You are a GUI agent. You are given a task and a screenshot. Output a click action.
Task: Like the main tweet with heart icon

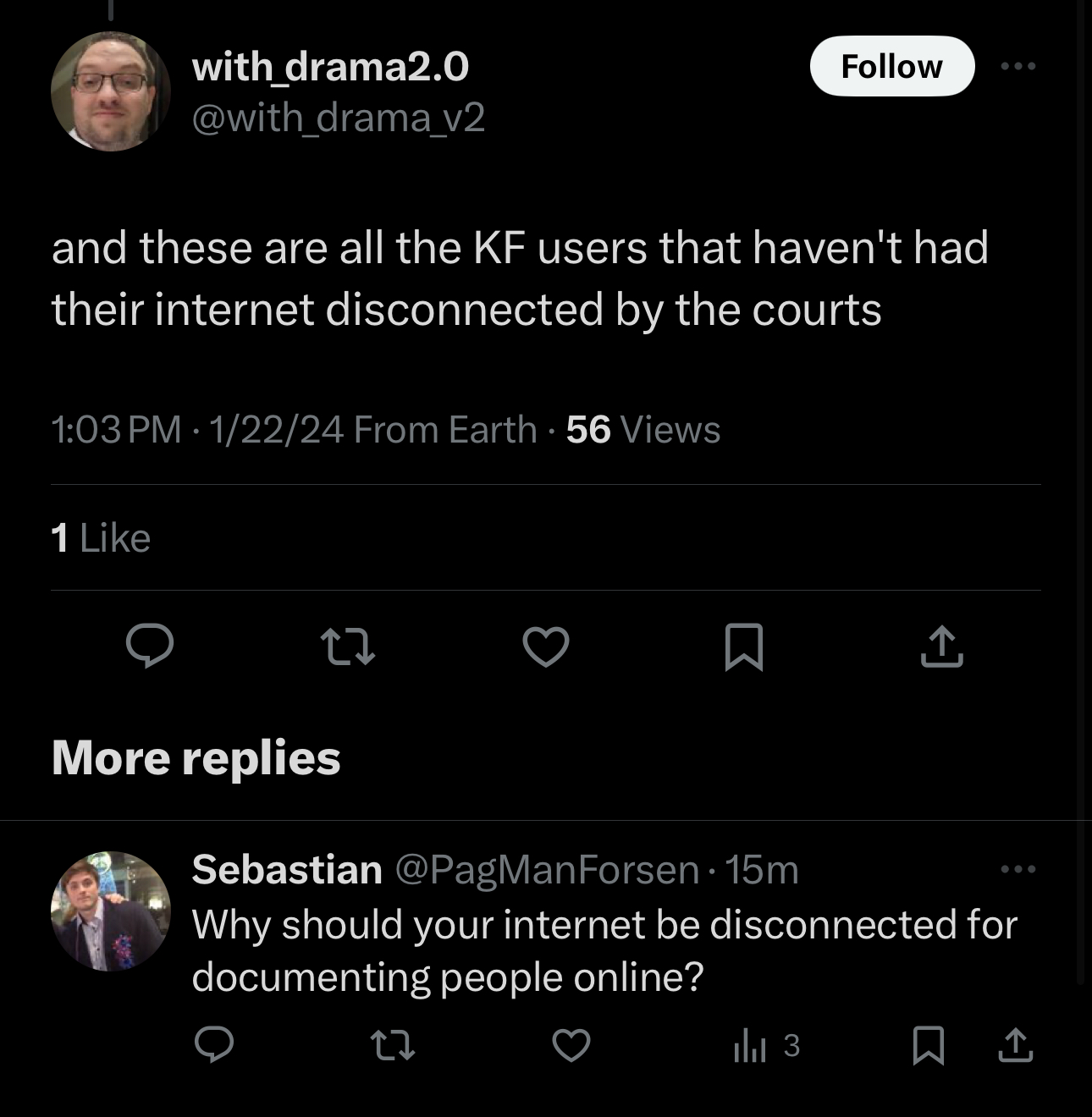tap(546, 647)
